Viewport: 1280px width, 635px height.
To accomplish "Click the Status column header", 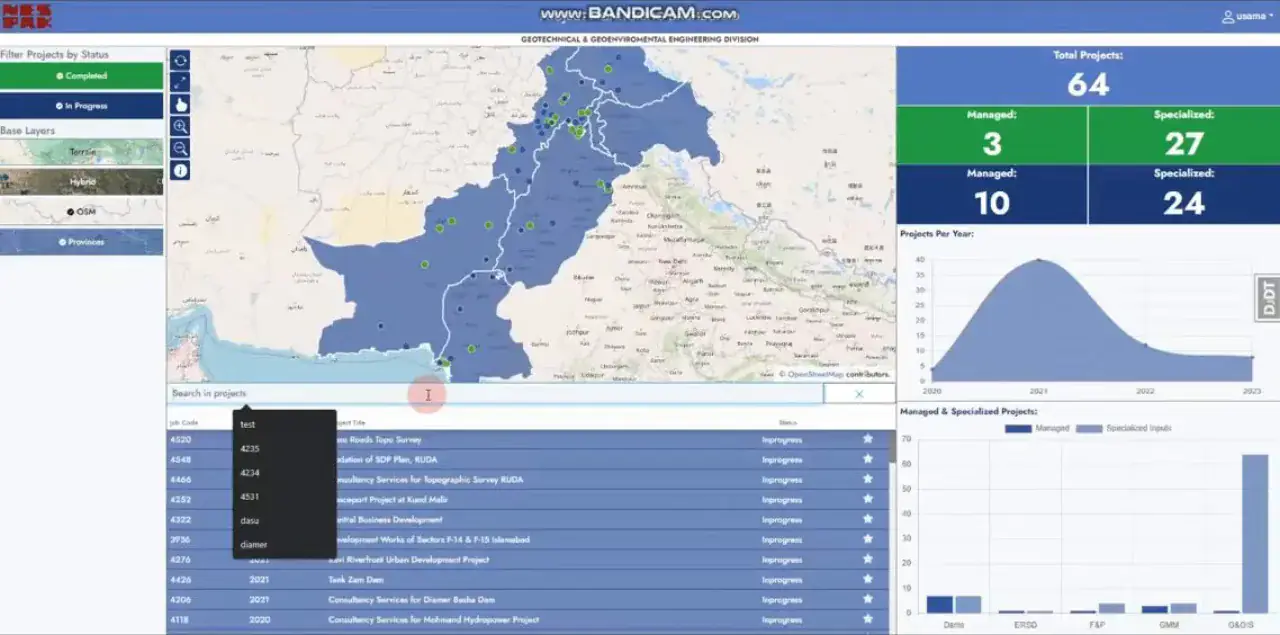I will click(788, 423).
